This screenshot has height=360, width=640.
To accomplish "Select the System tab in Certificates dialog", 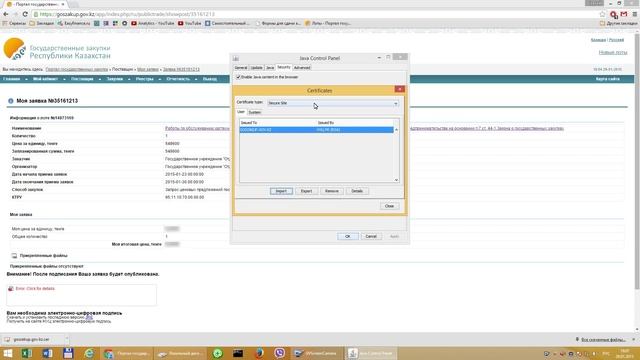I will [254, 112].
